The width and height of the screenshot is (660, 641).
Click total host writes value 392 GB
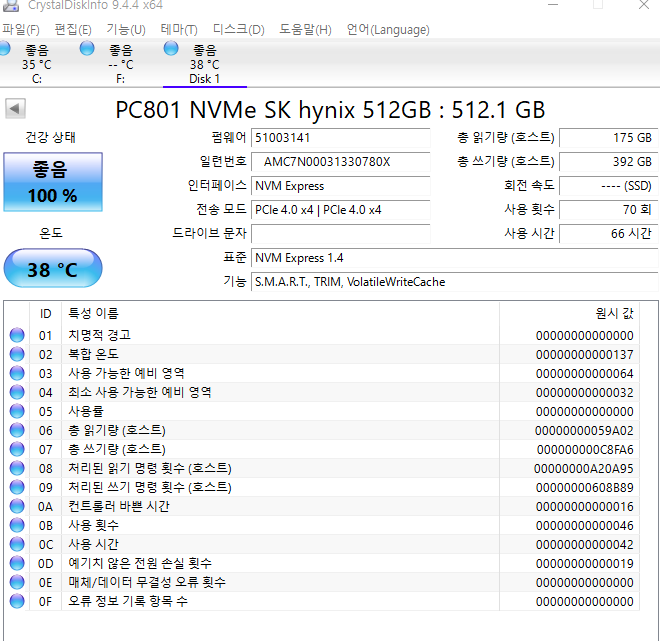[608, 162]
